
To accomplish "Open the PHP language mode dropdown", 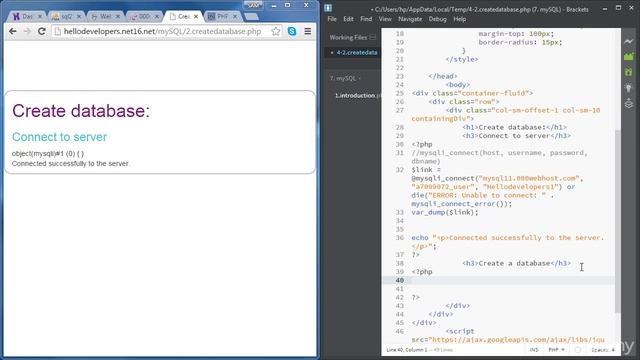I will point(556,350).
